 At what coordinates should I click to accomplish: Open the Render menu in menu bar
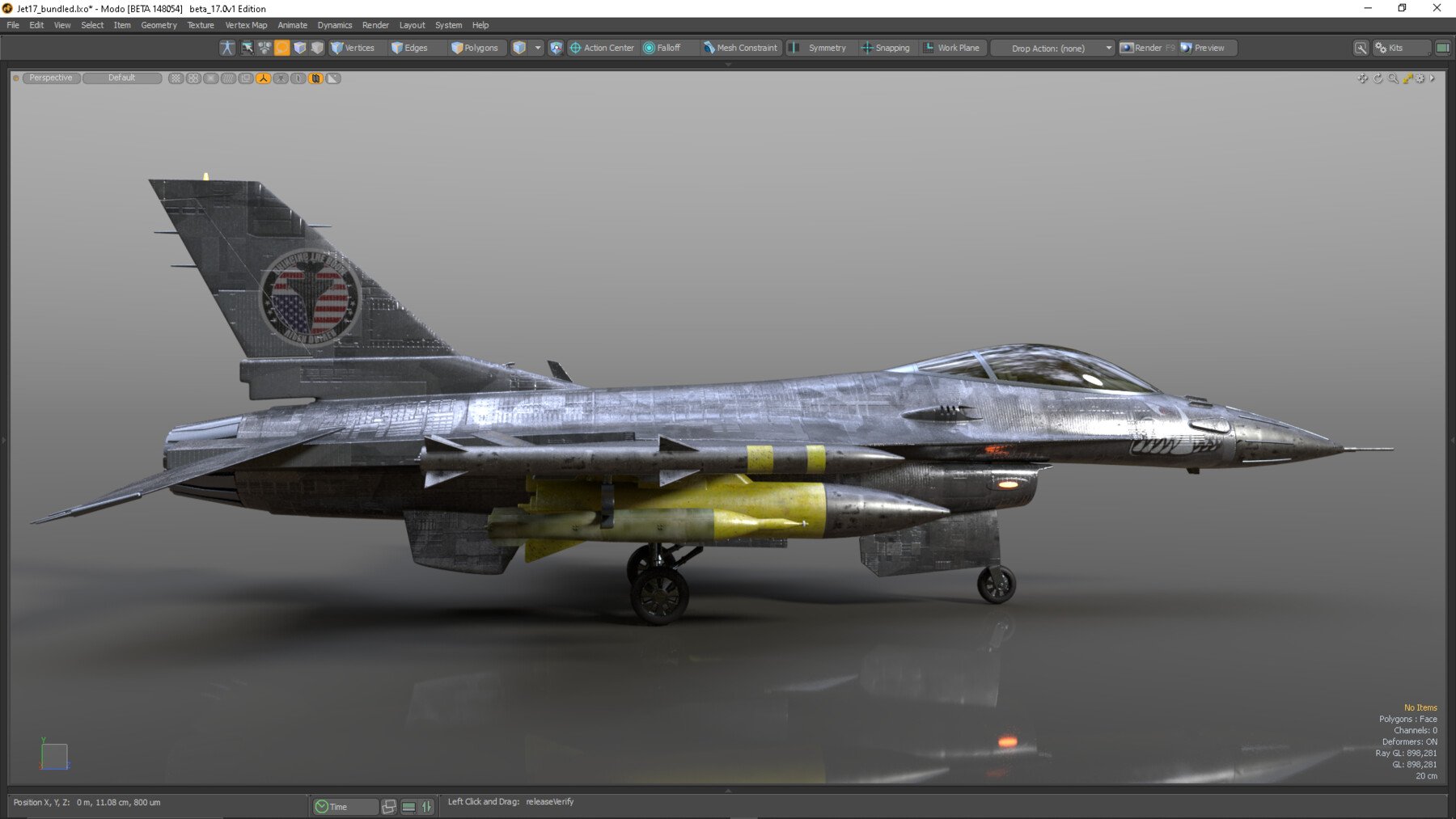375,25
